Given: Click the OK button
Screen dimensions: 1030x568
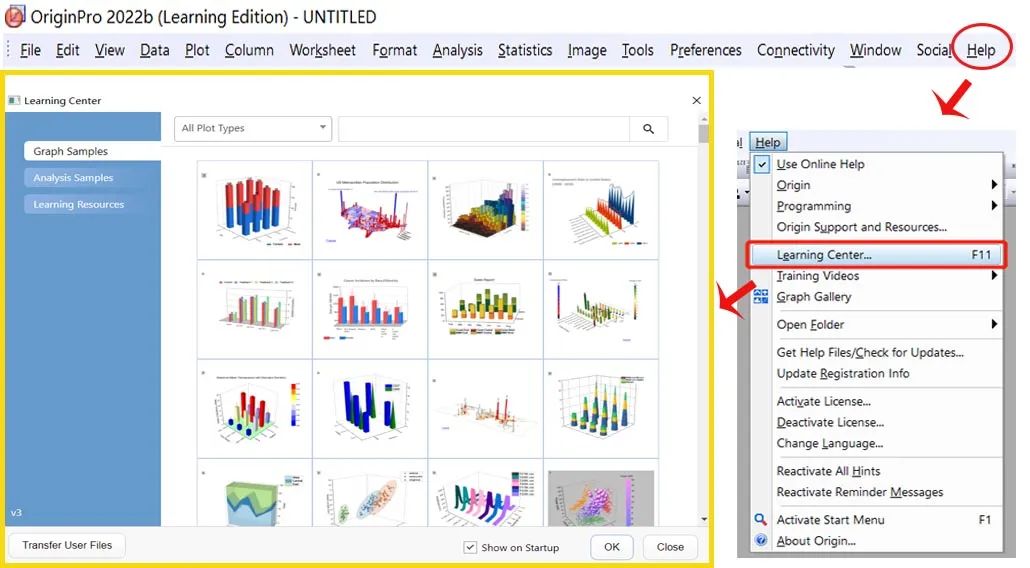Looking at the screenshot, I should [x=612, y=547].
